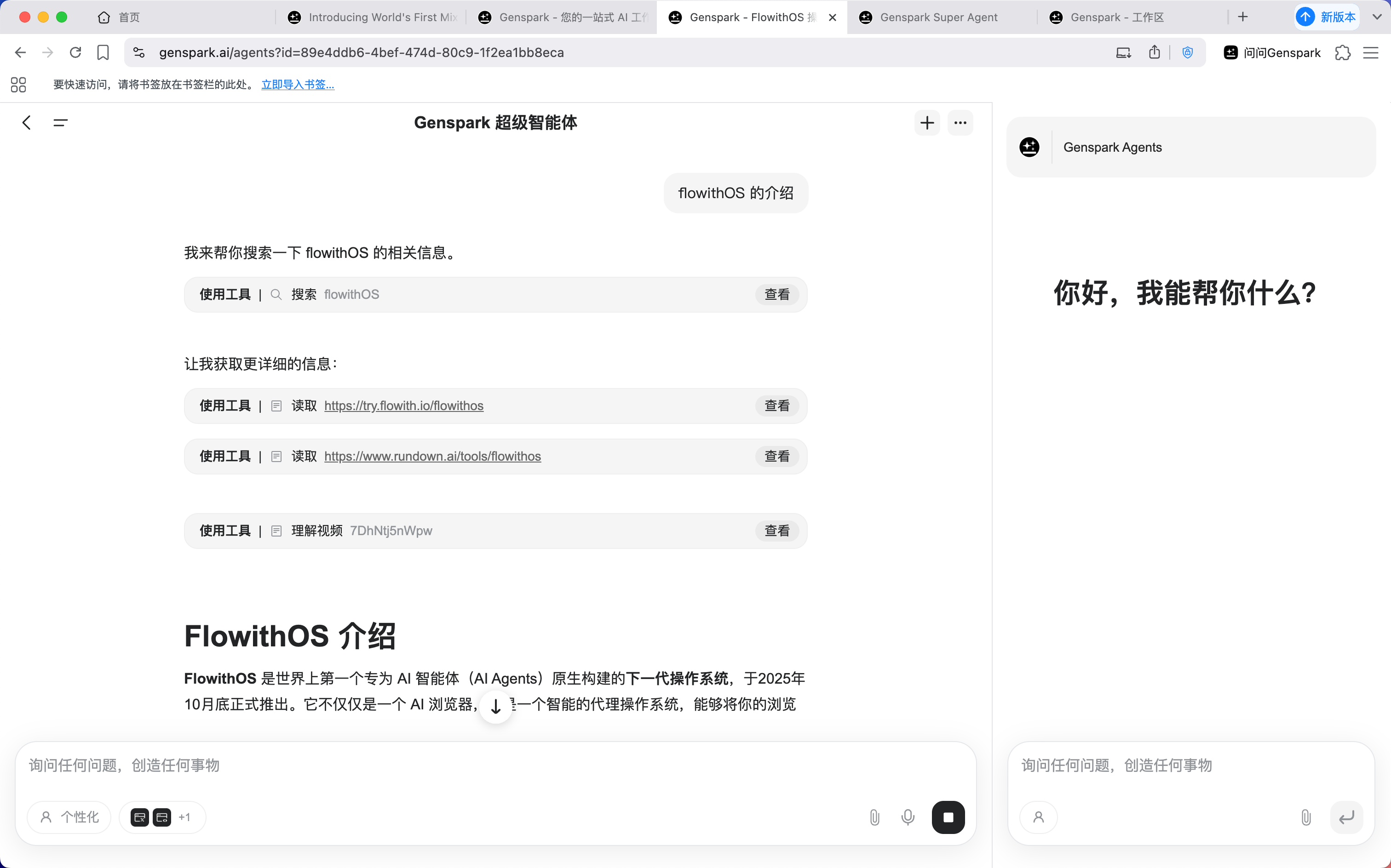
Task: Click the microphone voice input icon
Action: pyautogui.click(x=908, y=817)
